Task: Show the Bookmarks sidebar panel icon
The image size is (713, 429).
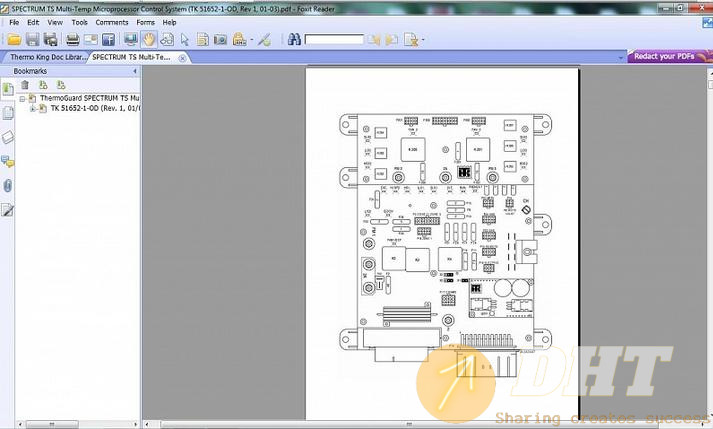Action: pyautogui.click(x=8, y=89)
